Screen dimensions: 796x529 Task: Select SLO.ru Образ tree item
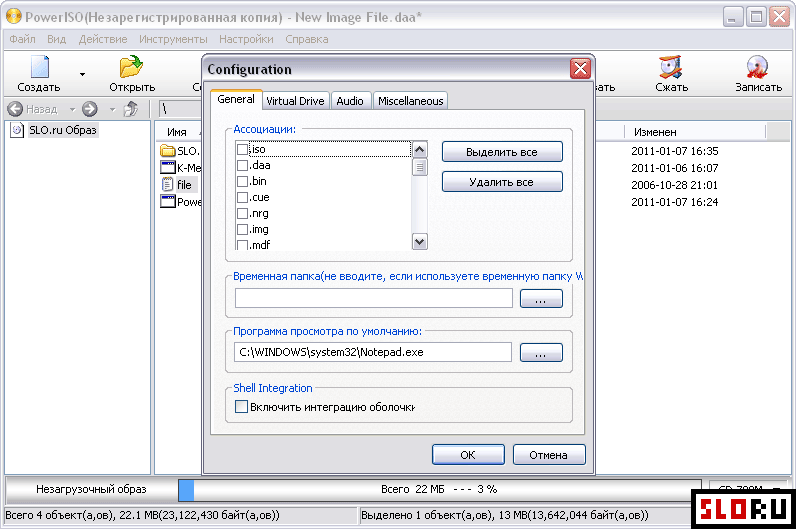pyautogui.click(x=62, y=130)
